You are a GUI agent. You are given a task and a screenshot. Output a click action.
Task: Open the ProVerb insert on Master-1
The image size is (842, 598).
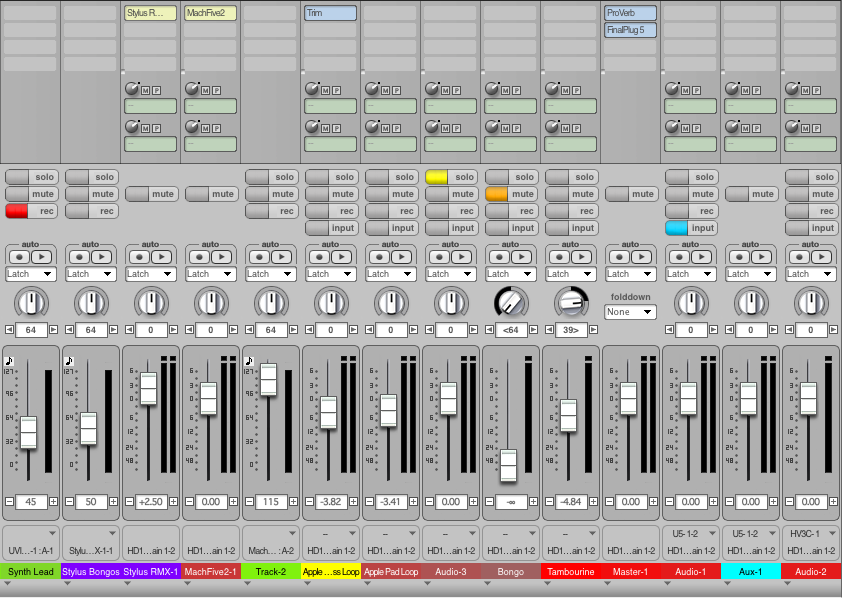coord(630,13)
